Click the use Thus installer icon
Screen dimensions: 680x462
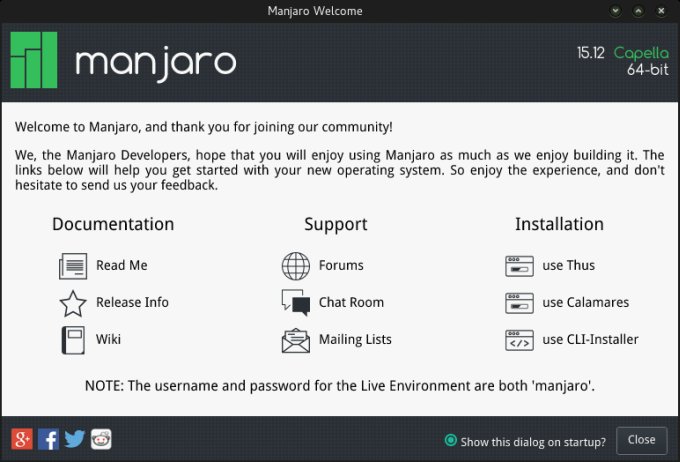(519, 266)
